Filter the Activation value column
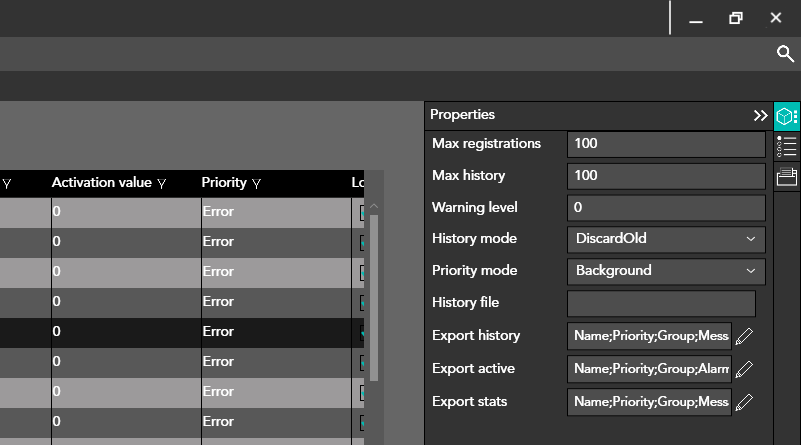Screen dimensions: 801x445 pos(161,184)
